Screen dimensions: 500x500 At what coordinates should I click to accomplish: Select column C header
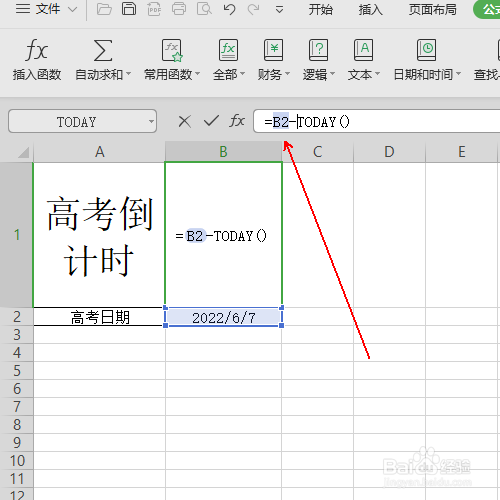pos(318,152)
